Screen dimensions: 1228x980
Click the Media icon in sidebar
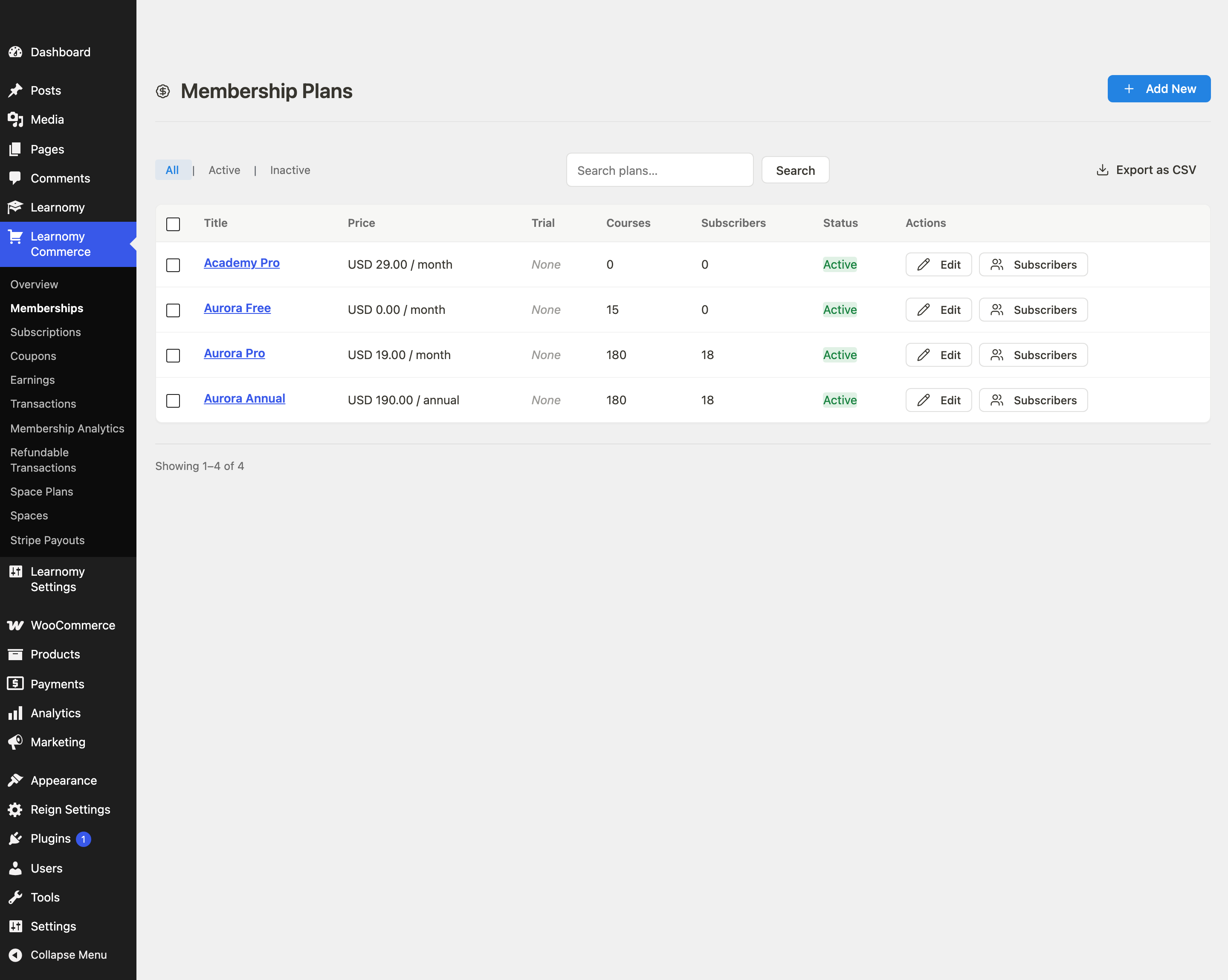tap(15, 120)
